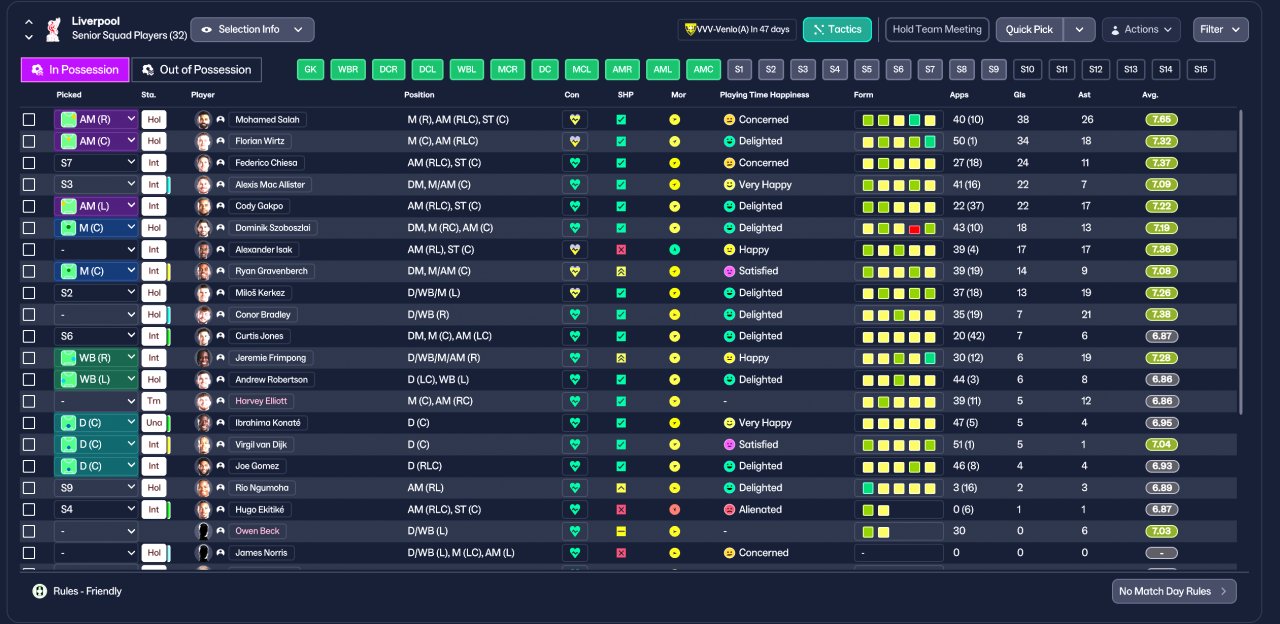1280x624 pixels.
Task: Click Ryan Gravenberch's sharpness arrow icon
Action: 621,271
